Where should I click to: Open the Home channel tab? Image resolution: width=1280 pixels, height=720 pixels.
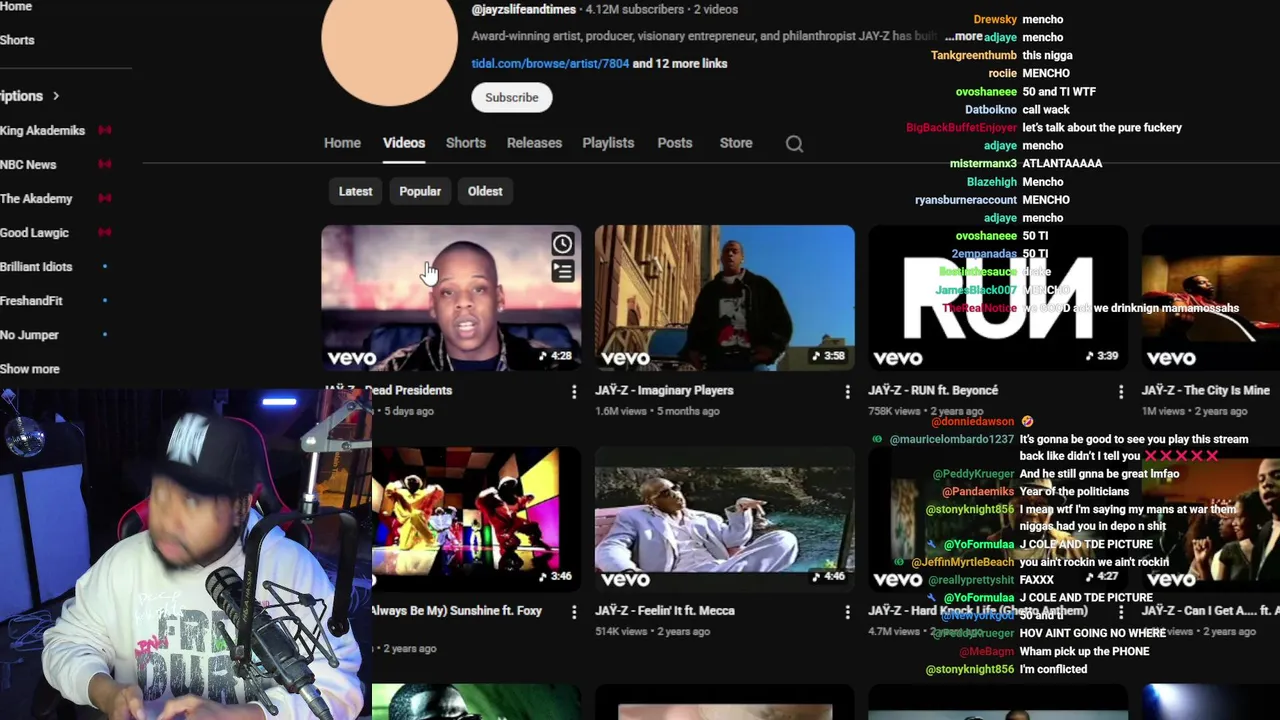(x=342, y=143)
